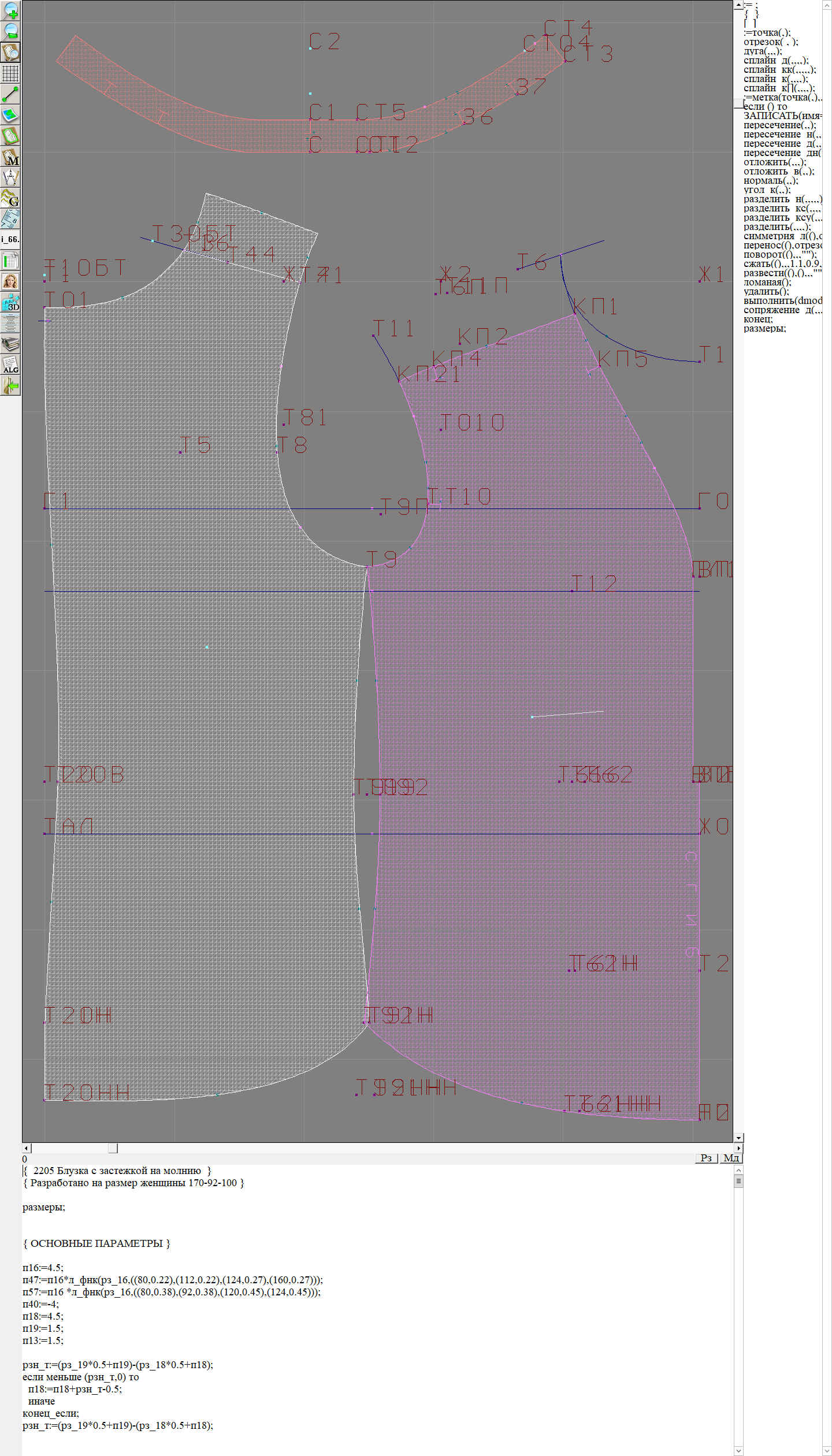Image resolution: width=832 pixels, height=1456 pixels.
Task: Click the code line 'п16:=4.5;' in editor
Action: [x=43, y=1268]
